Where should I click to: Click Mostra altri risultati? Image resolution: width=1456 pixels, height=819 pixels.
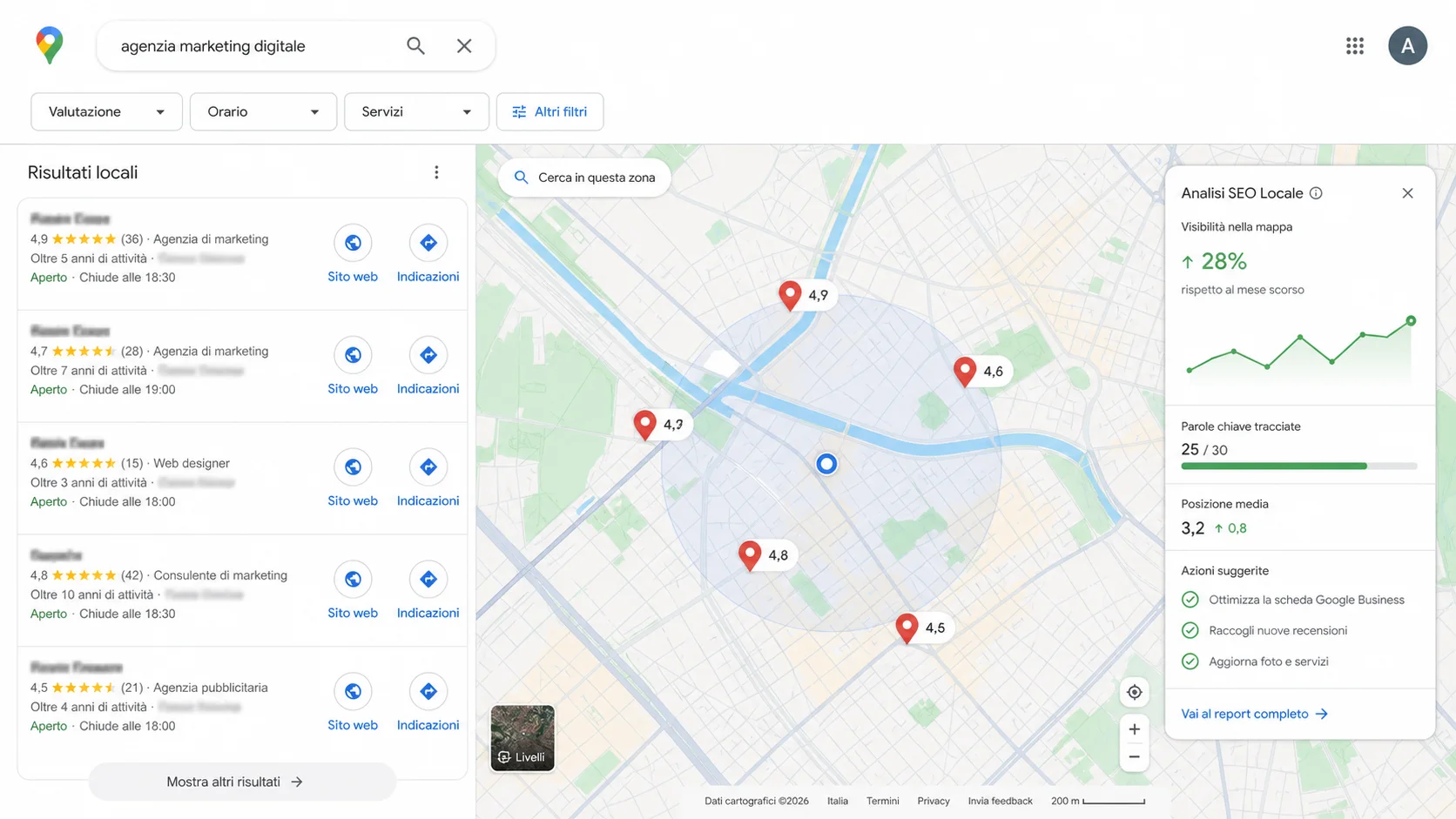point(242,782)
